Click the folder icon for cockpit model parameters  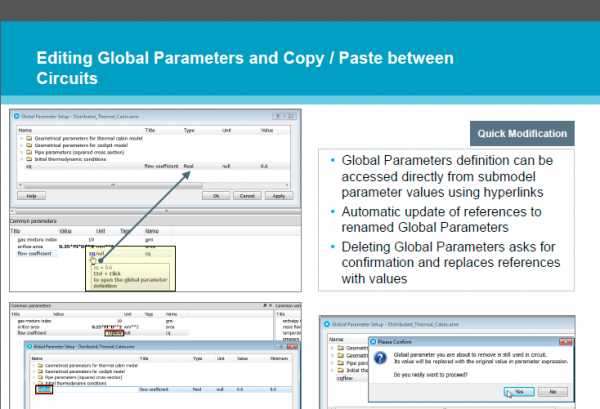coord(30,146)
